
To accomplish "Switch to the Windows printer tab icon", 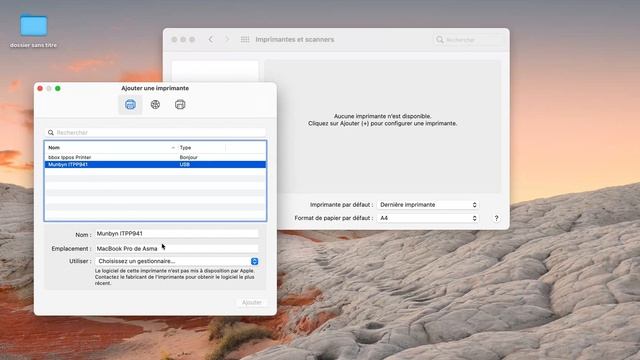I will pos(180,104).
